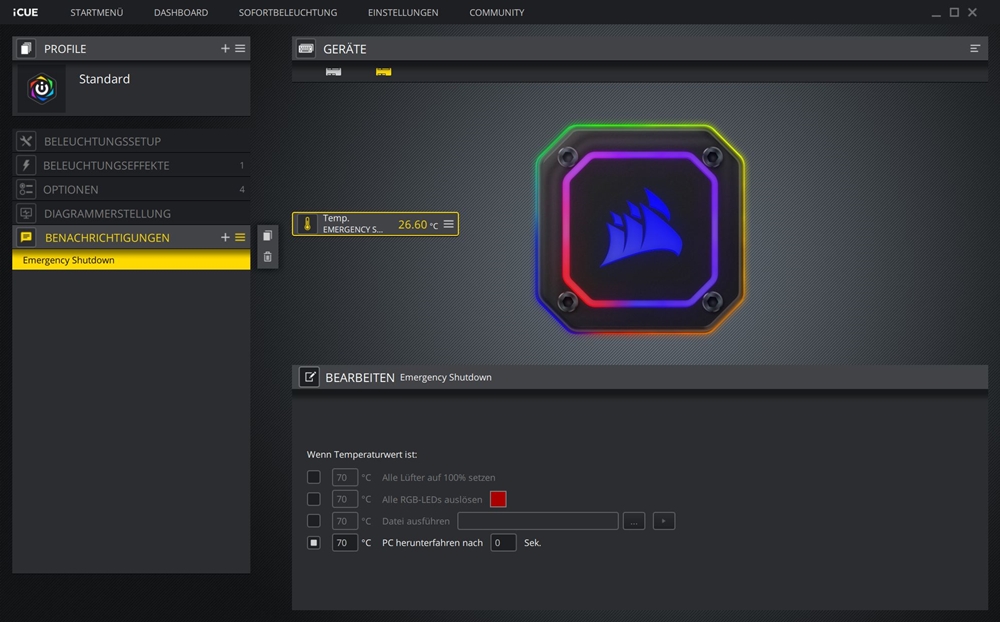Enable 'Alle Lüfter auf 100% setzen' checkbox
This screenshot has height=622, width=1000.
point(313,477)
